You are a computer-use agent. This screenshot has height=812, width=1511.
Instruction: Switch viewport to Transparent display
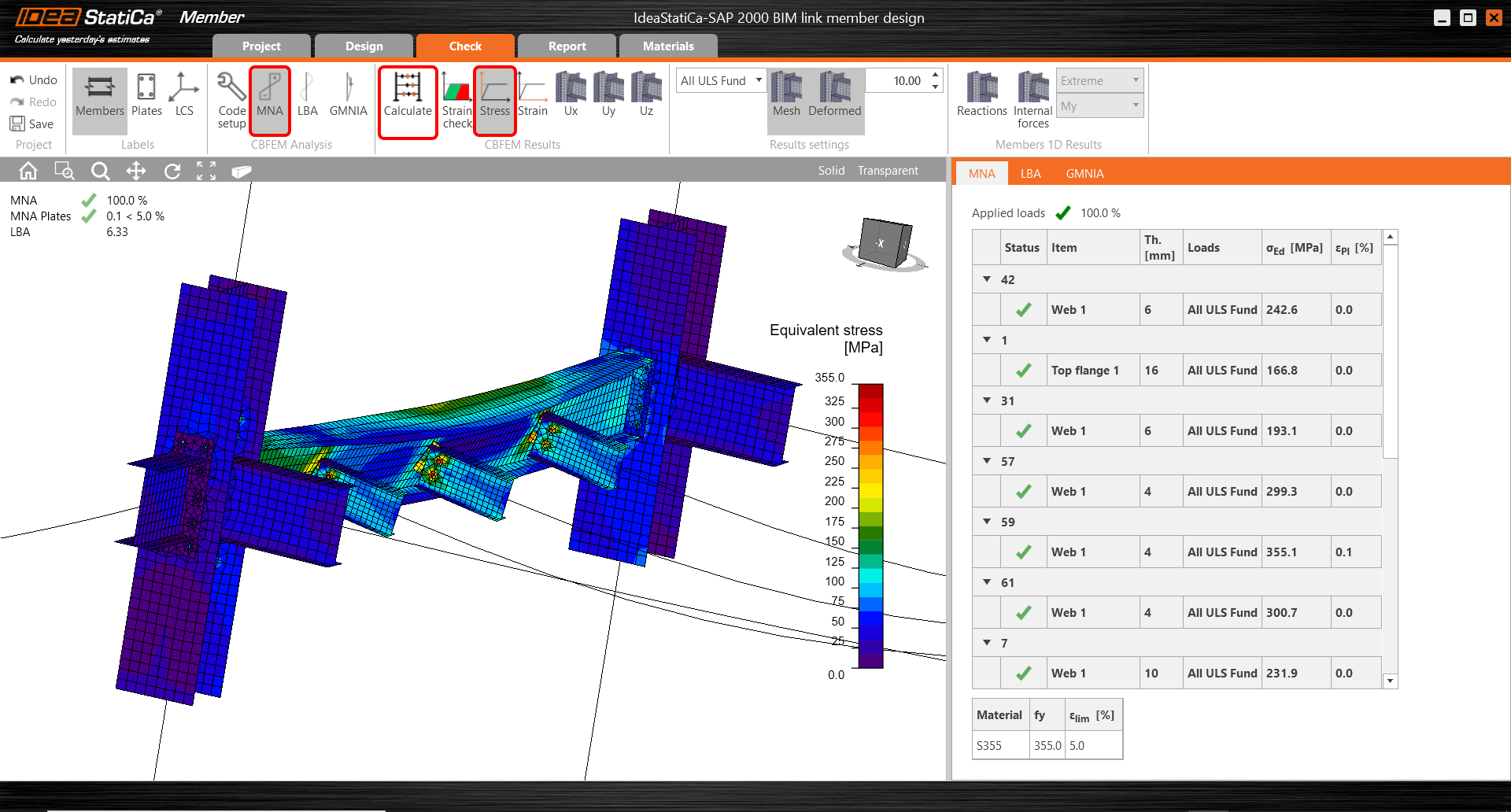(888, 170)
